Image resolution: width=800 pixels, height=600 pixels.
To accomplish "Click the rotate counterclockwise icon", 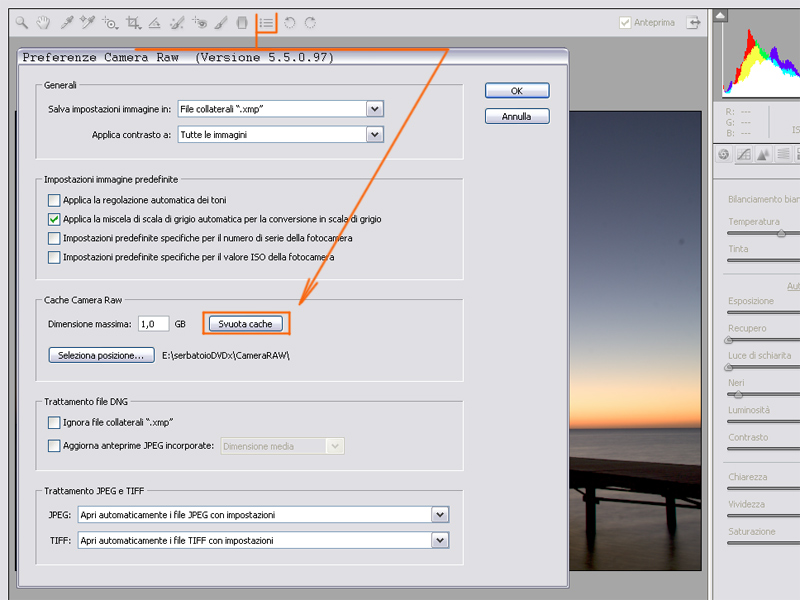I will tap(290, 22).
